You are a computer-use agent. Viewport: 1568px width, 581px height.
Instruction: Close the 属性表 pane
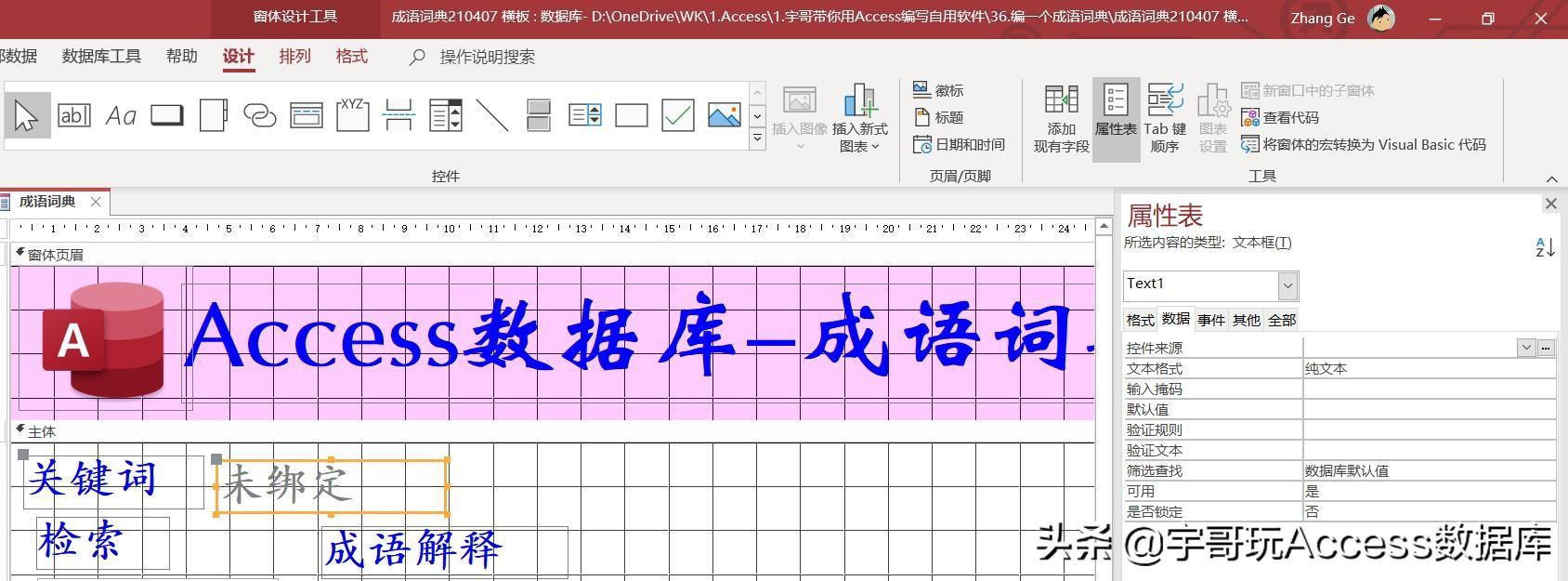point(1550,204)
